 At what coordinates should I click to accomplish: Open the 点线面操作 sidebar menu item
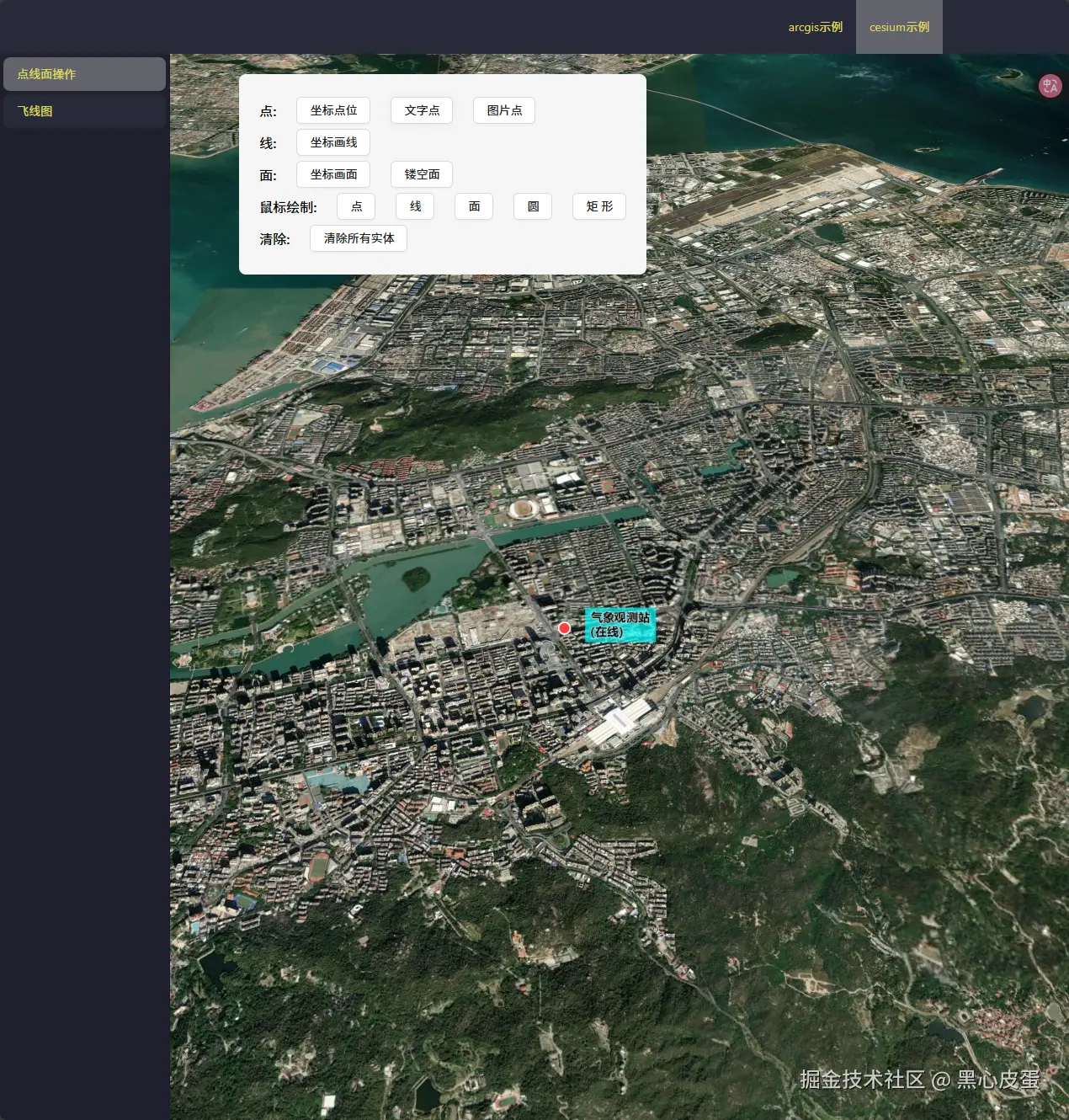(84, 74)
